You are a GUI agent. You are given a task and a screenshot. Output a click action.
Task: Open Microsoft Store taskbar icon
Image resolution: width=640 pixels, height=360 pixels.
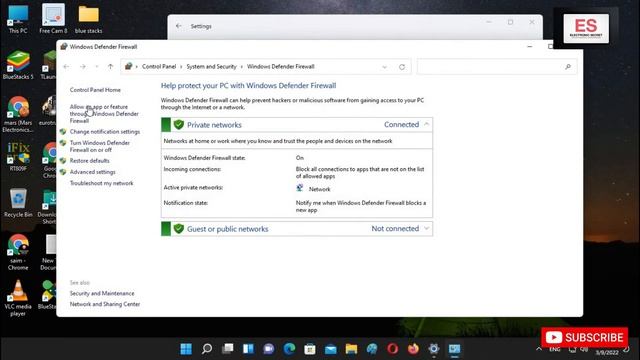[x=310, y=349]
